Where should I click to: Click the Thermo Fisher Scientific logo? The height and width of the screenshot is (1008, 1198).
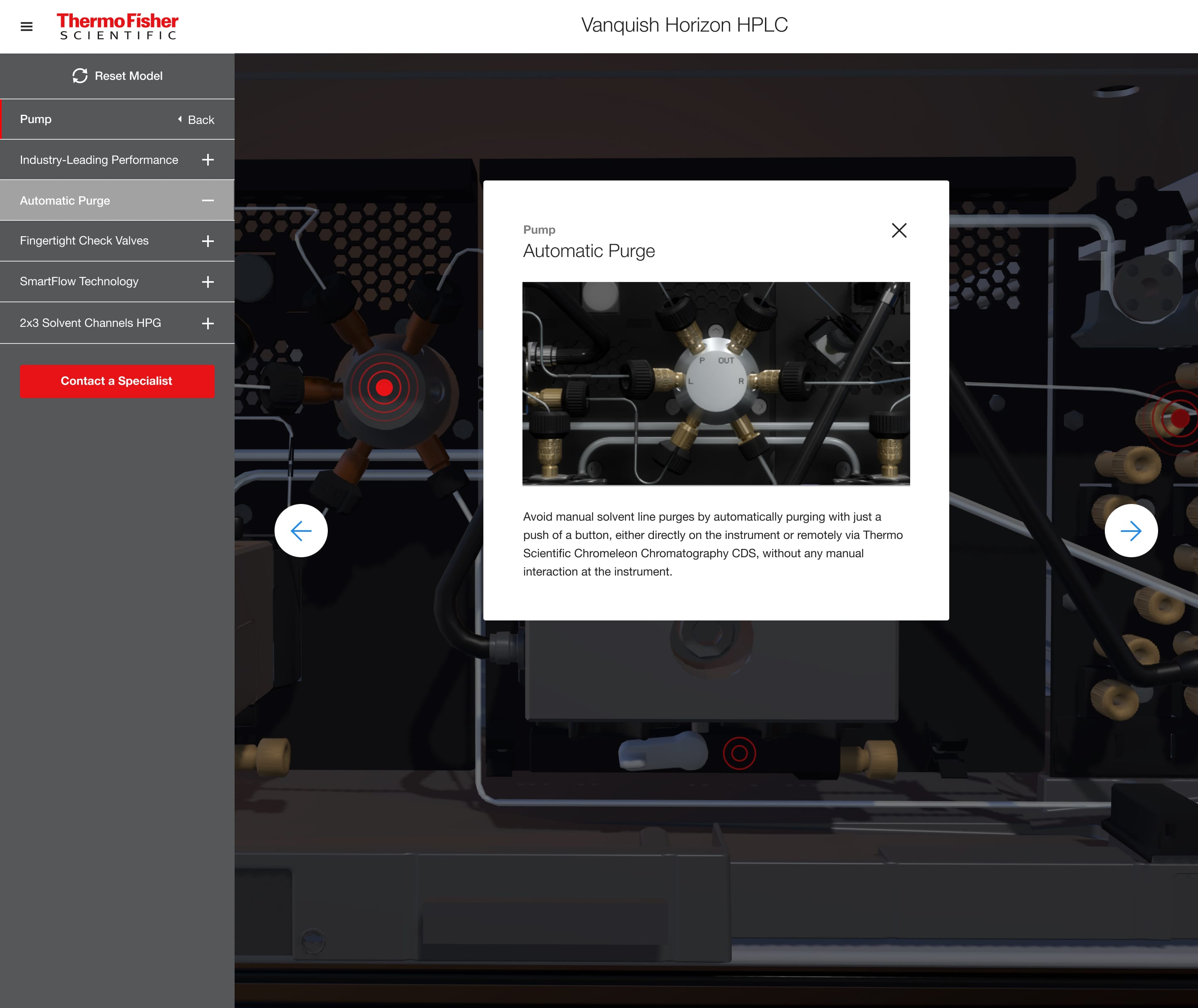pos(116,27)
